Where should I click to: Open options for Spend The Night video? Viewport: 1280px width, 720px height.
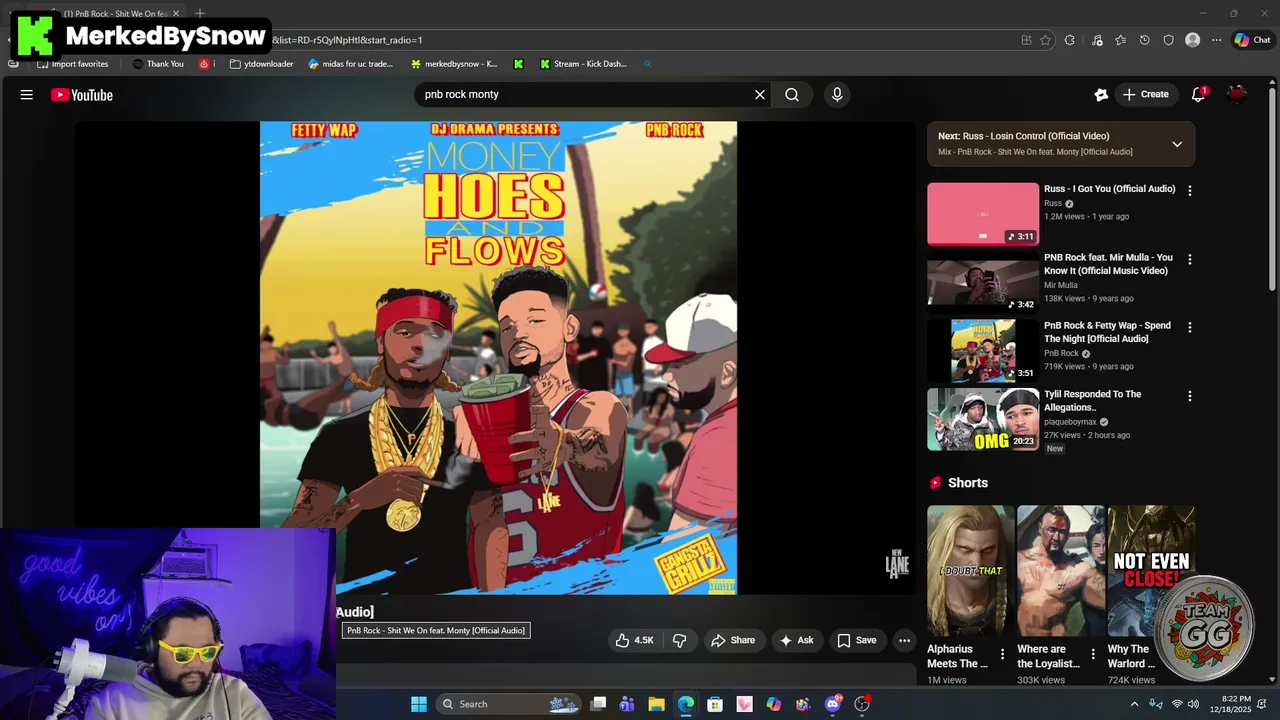tap(1189, 327)
